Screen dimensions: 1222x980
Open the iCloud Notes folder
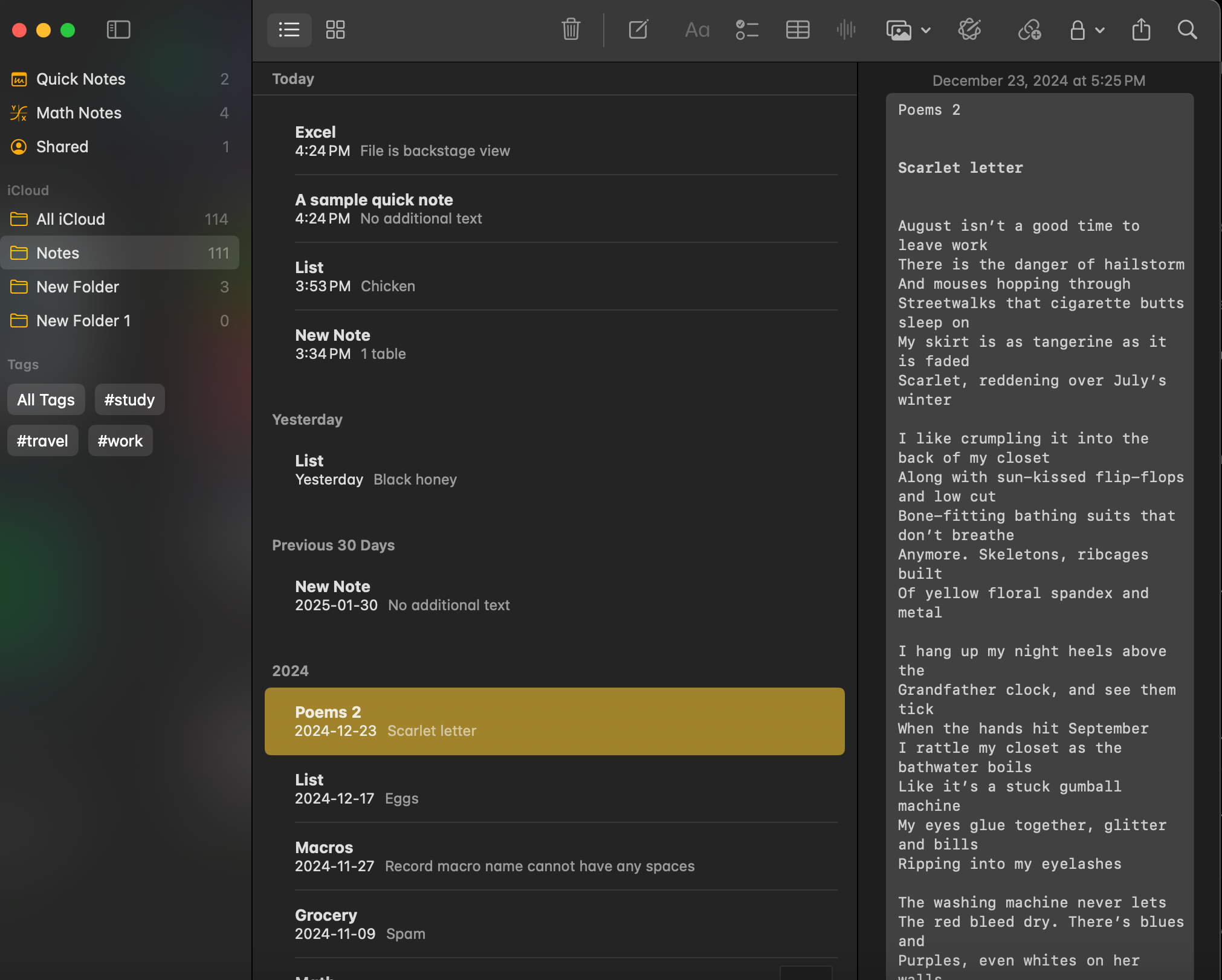click(x=57, y=252)
